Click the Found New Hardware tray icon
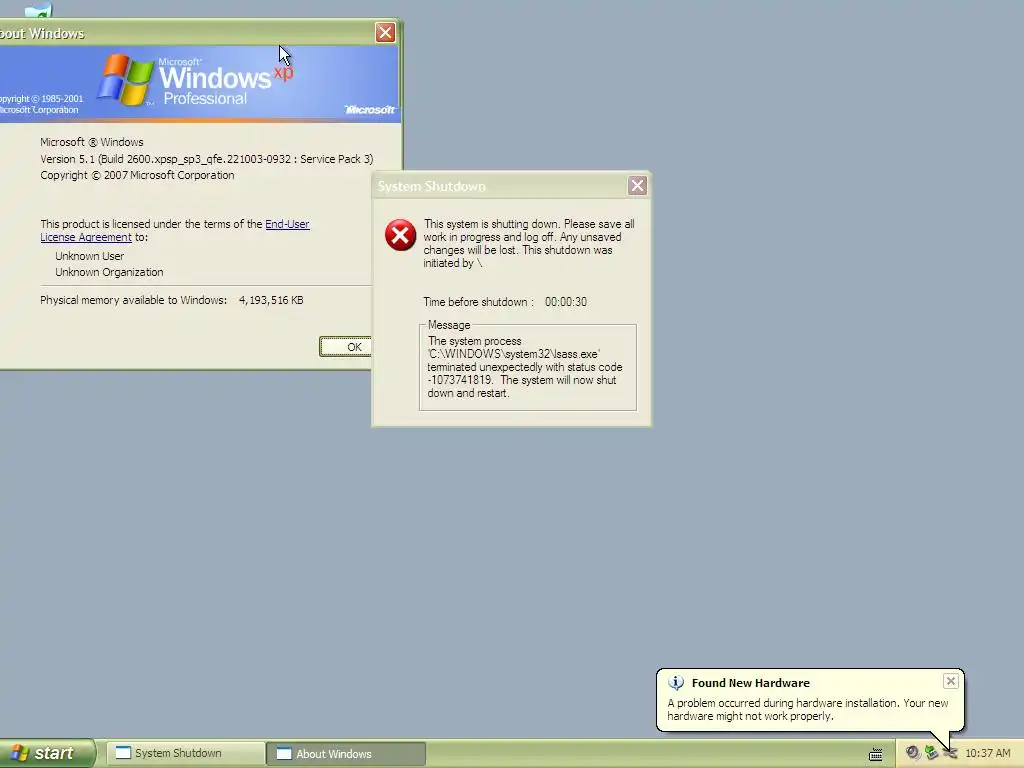 point(950,753)
